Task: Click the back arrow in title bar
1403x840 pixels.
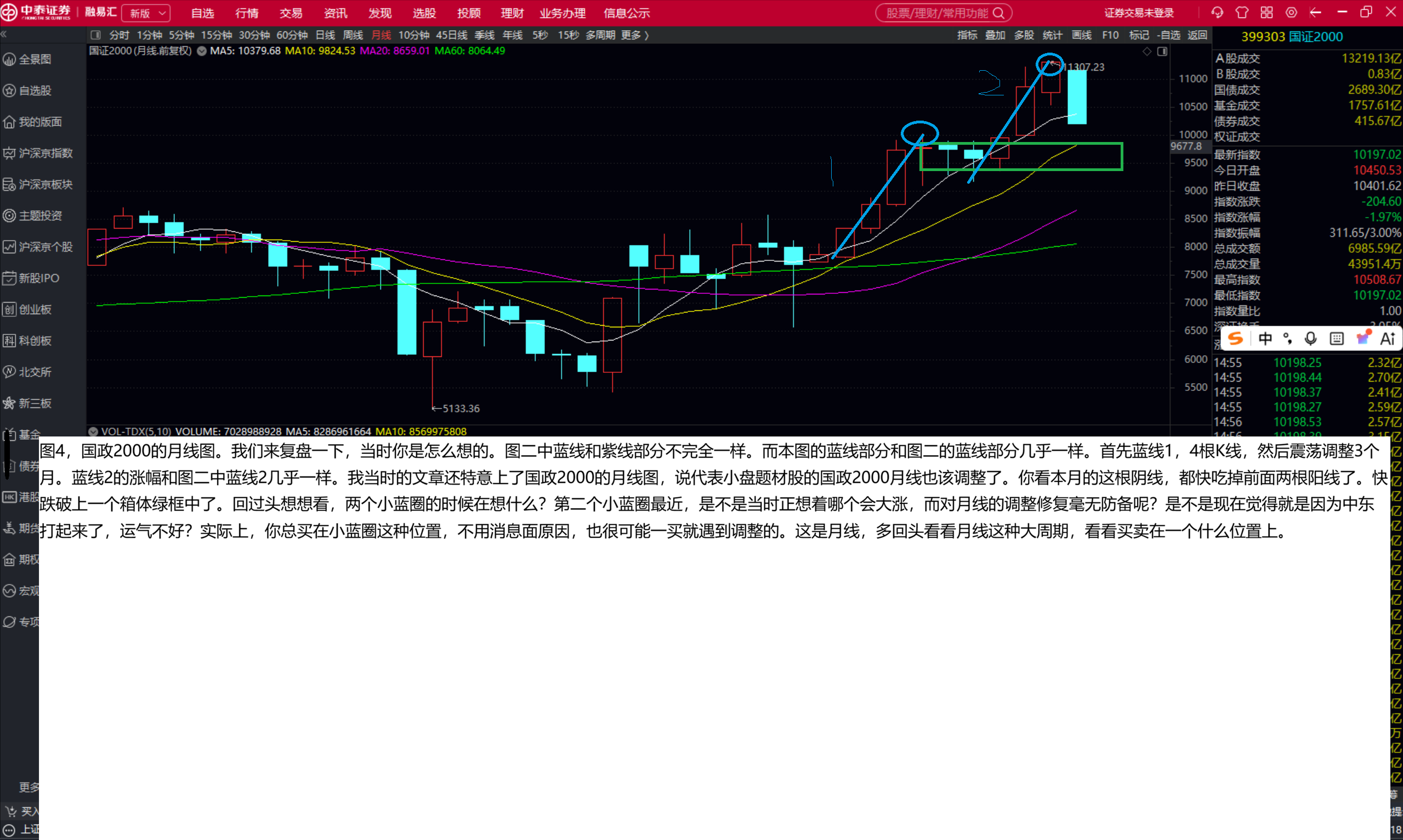Action: [1315, 13]
